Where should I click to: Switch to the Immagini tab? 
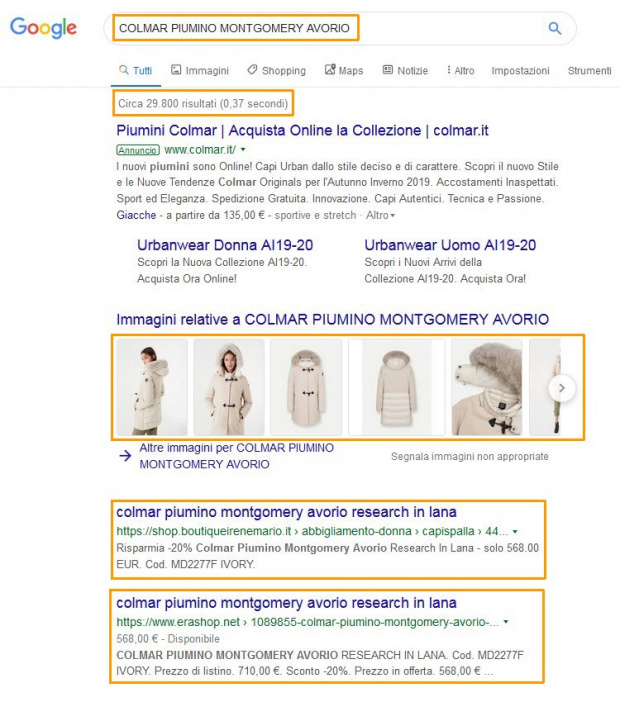click(200, 70)
